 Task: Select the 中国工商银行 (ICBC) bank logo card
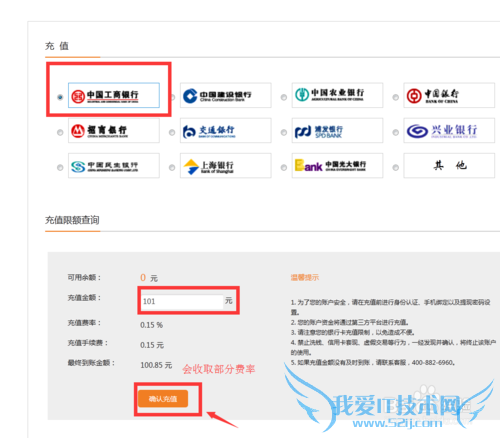point(114,95)
